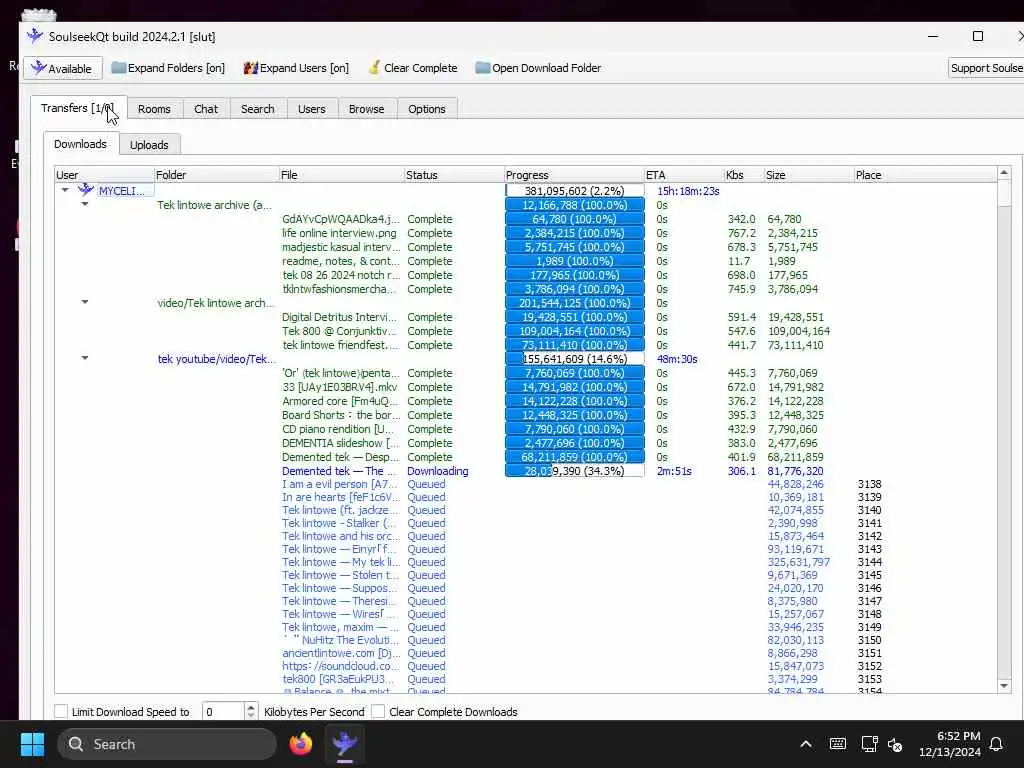Screen dimensions: 1024x768
Task: Select the I am a evil person file
Action: click(340, 484)
